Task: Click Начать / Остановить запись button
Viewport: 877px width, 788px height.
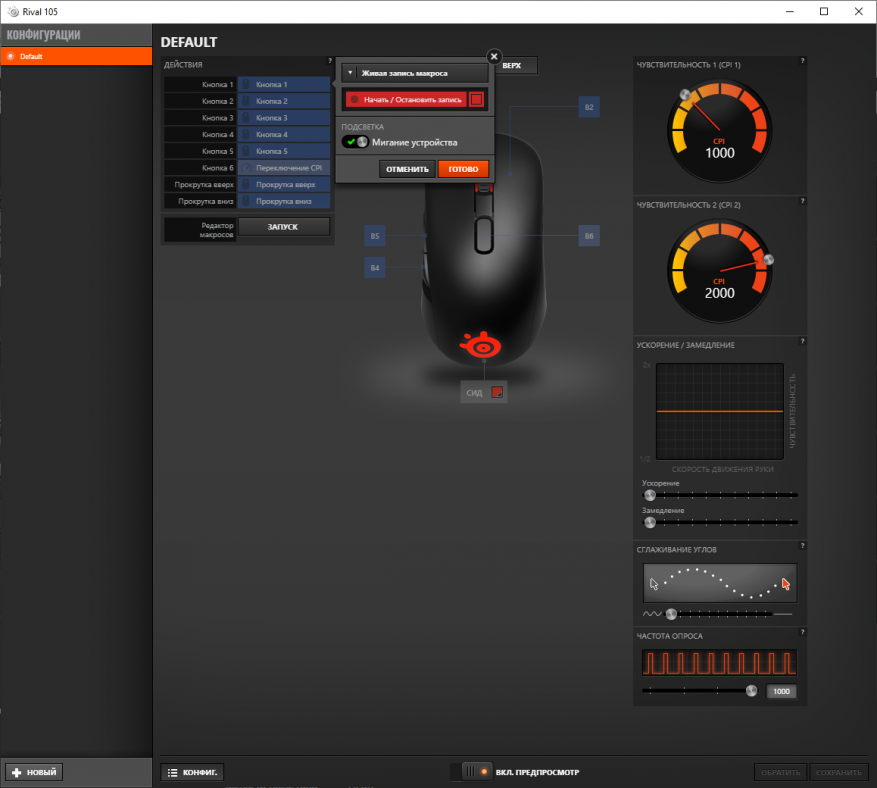Action: (406, 100)
